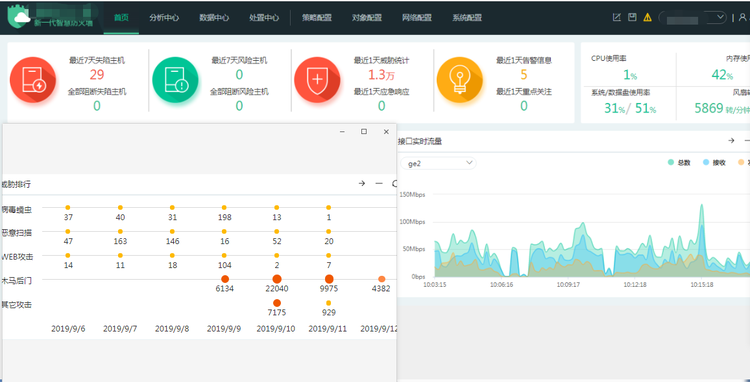Viewport: 750px width, 382px height.
Task: Click the 最近1天重点关注 label
Action: tap(524, 92)
